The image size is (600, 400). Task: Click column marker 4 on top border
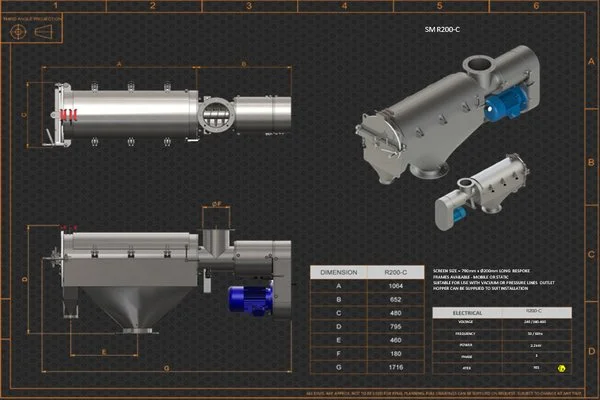pos(344,5)
